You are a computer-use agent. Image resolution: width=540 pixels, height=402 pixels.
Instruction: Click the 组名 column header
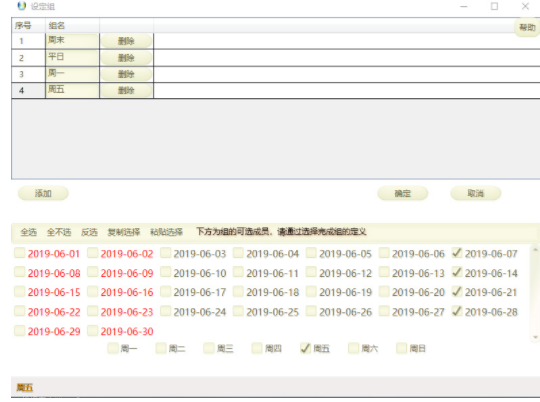(72, 25)
